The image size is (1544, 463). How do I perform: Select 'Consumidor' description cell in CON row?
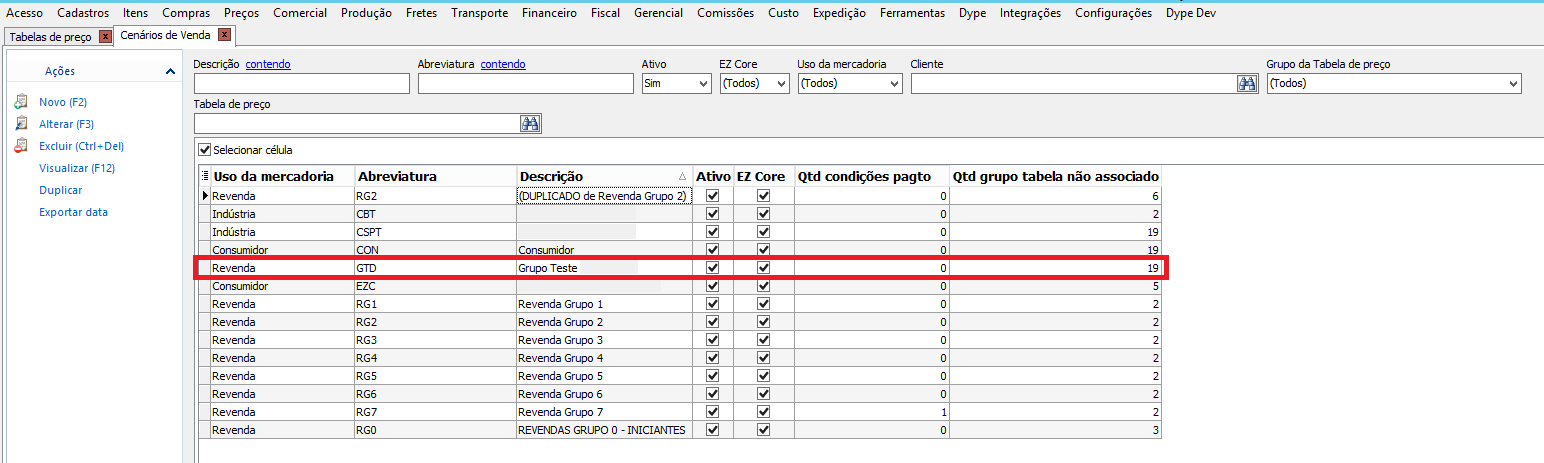[605, 250]
